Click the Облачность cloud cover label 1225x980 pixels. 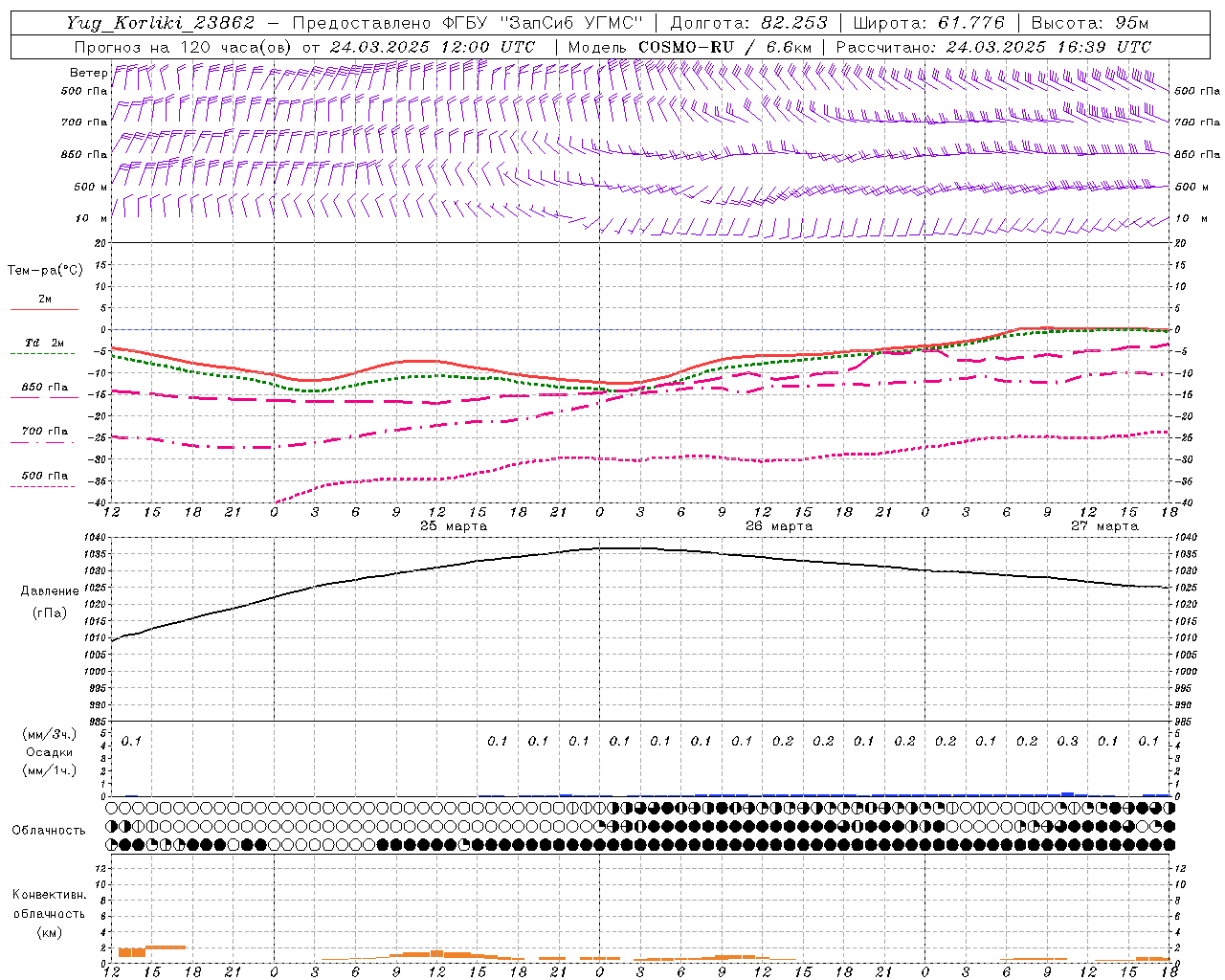tap(49, 830)
